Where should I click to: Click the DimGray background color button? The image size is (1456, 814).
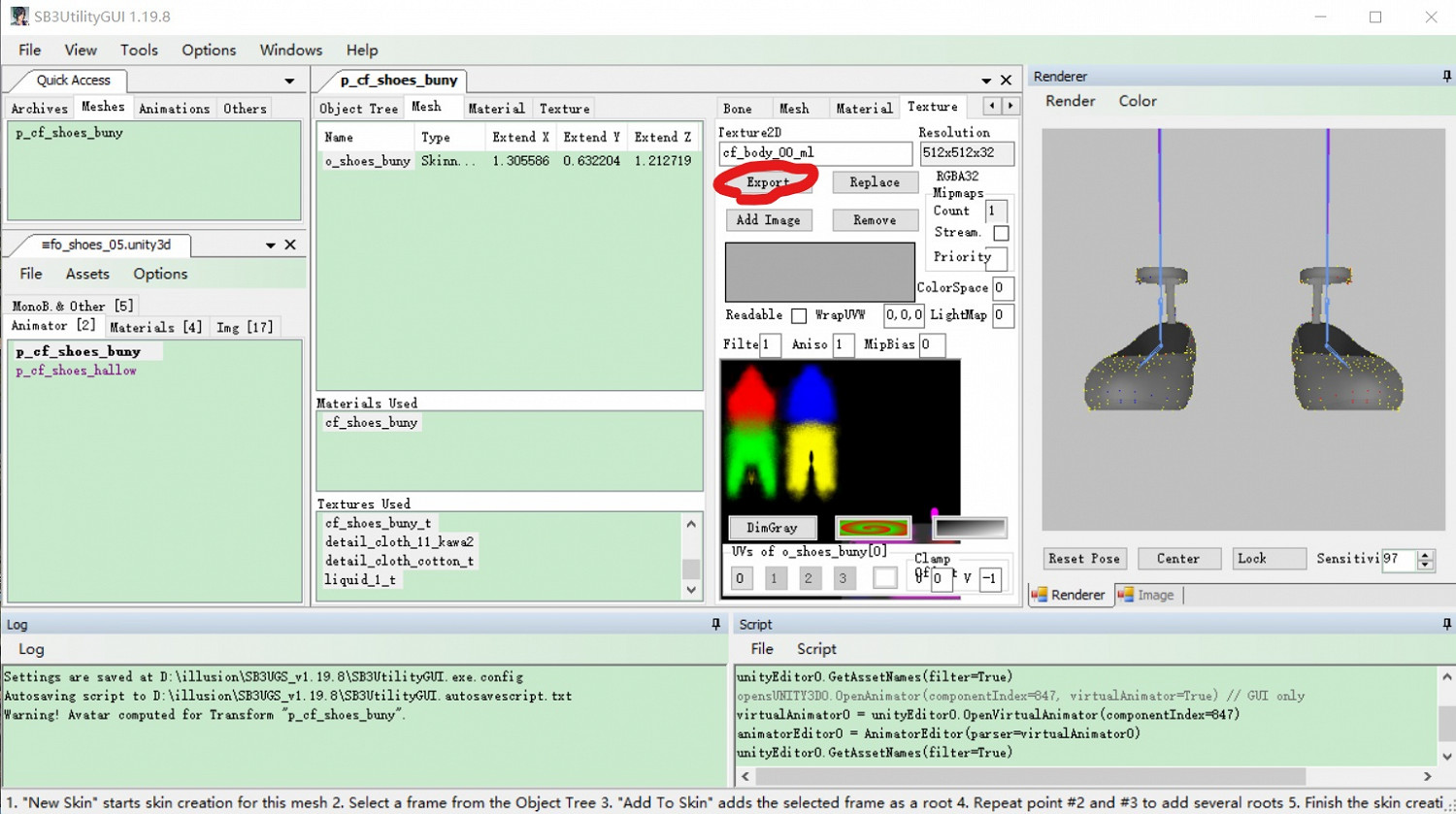772,528
